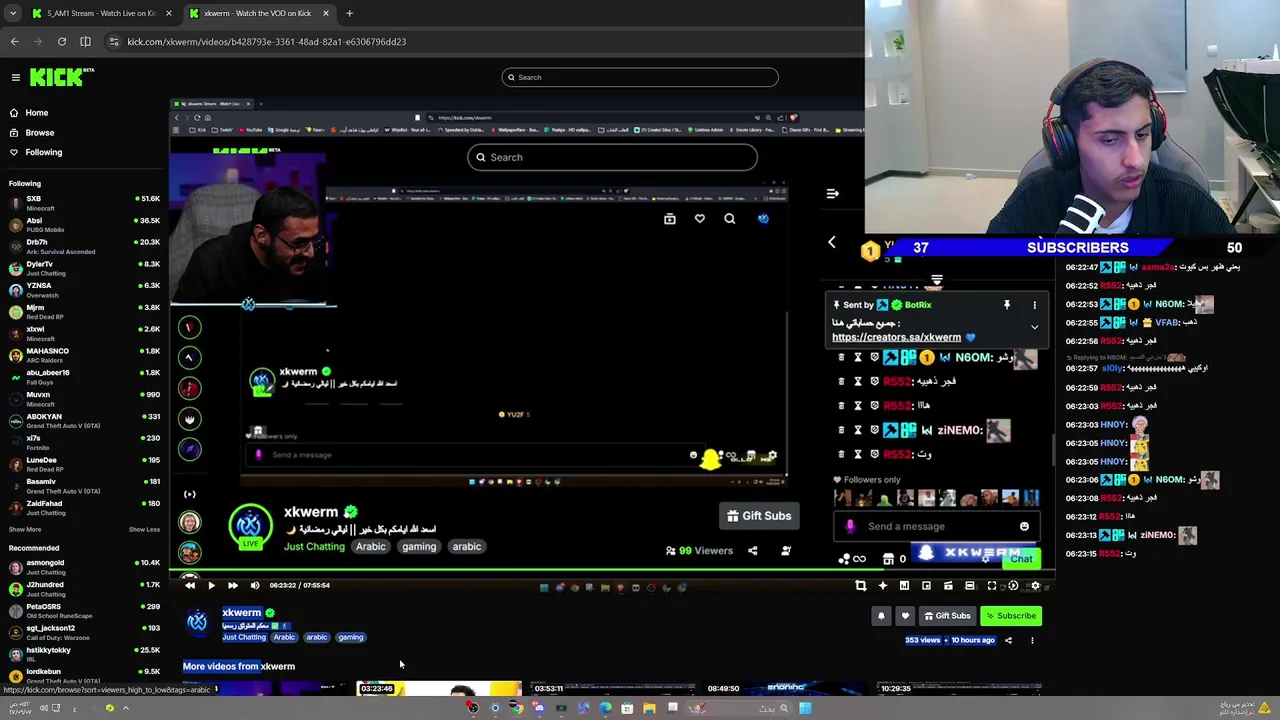Switch to S_AM1 Stream browser tab
The height and width of the screenshot is (720, 1280).
pyautogui.click(x=100, y=13)
